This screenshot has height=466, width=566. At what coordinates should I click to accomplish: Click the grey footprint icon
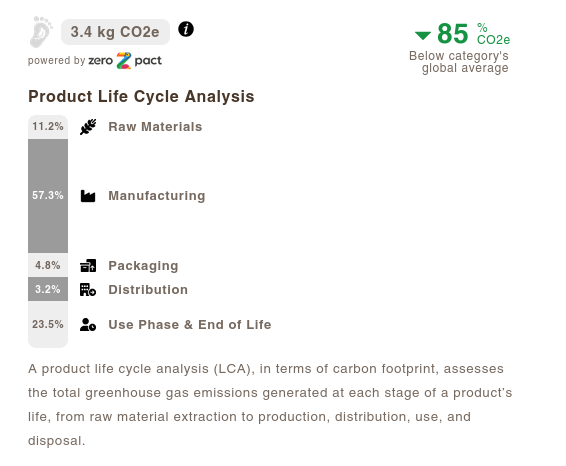click(41, 32)
